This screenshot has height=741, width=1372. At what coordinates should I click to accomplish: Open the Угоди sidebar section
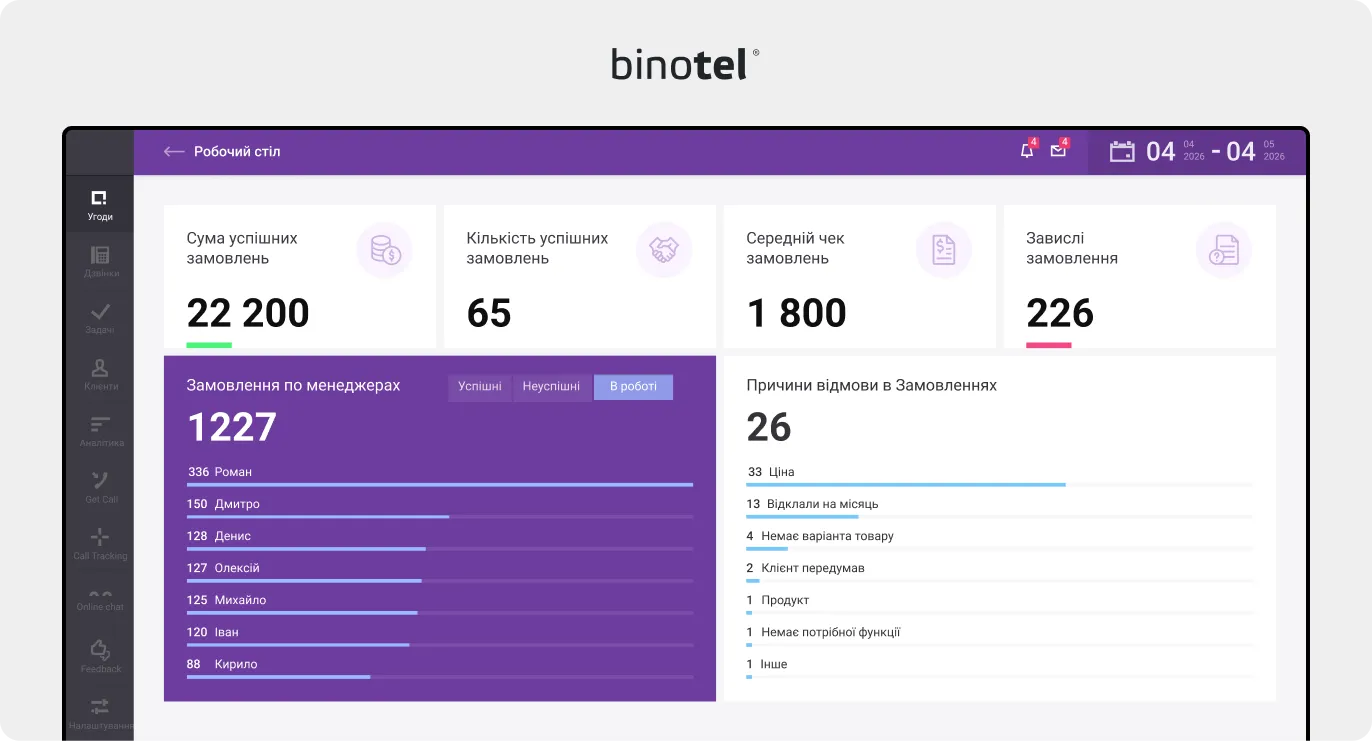click(100, 204)
